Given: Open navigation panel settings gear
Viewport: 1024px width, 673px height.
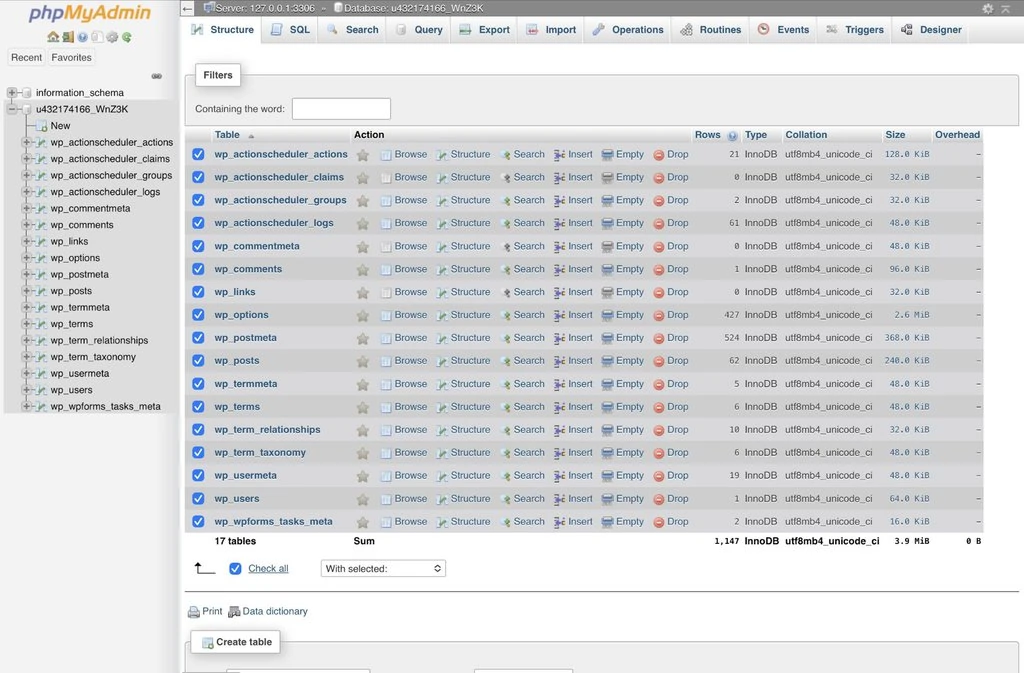Looking at the screenshot, I should pos(112,36).
